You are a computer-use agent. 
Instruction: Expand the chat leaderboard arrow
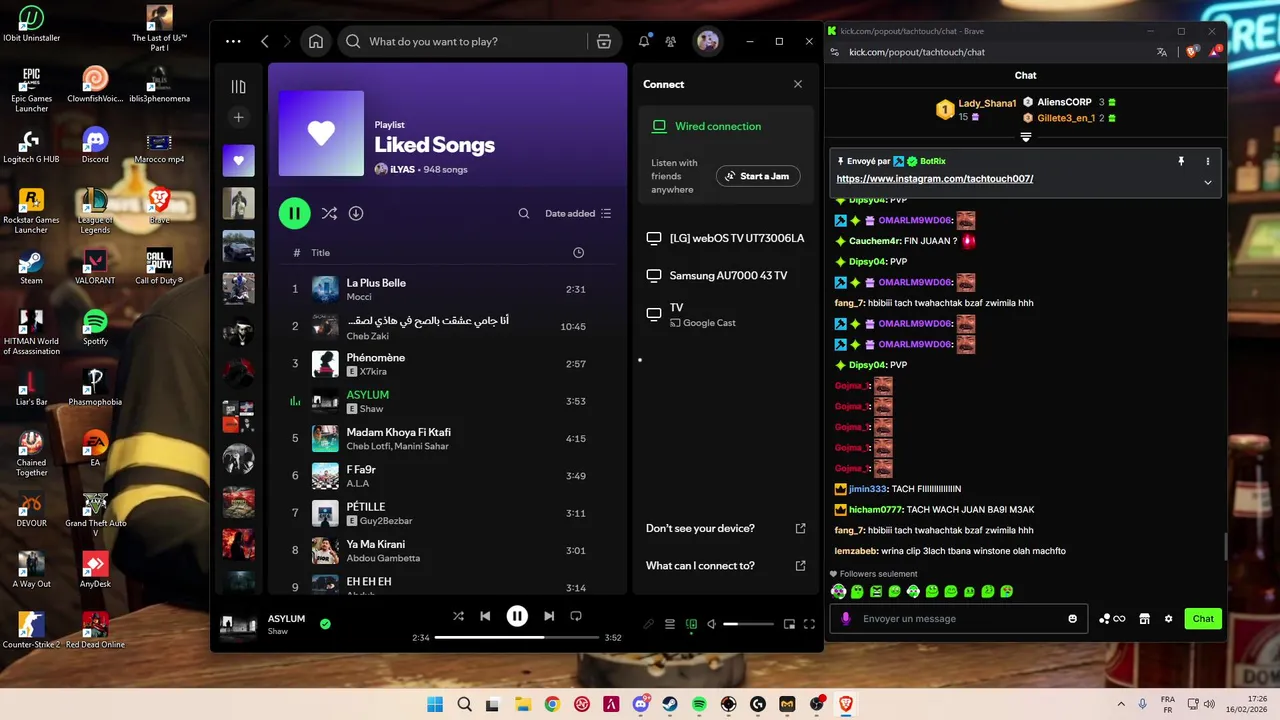point(1026,137)
